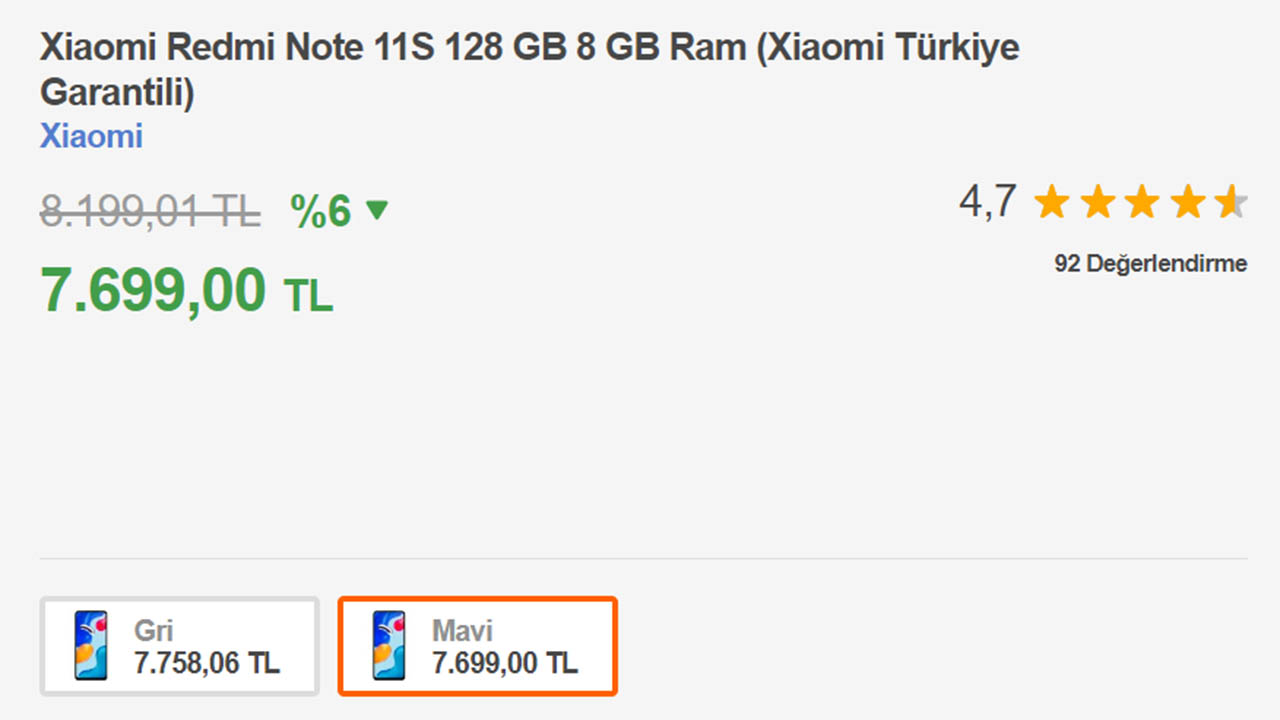Click the Gri variant phone thumbnail image
Image resolution: width=1280 pixels, height=720 pixels.
pos(91,645)
